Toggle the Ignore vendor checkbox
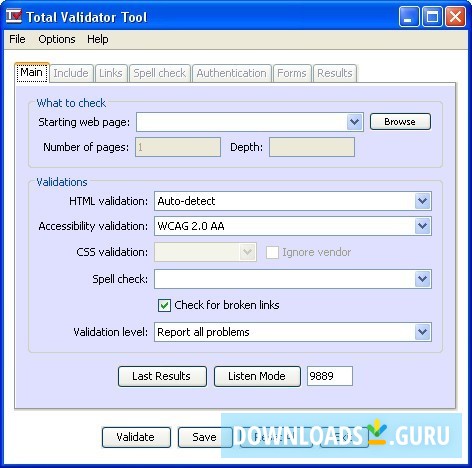 [272, 252]
